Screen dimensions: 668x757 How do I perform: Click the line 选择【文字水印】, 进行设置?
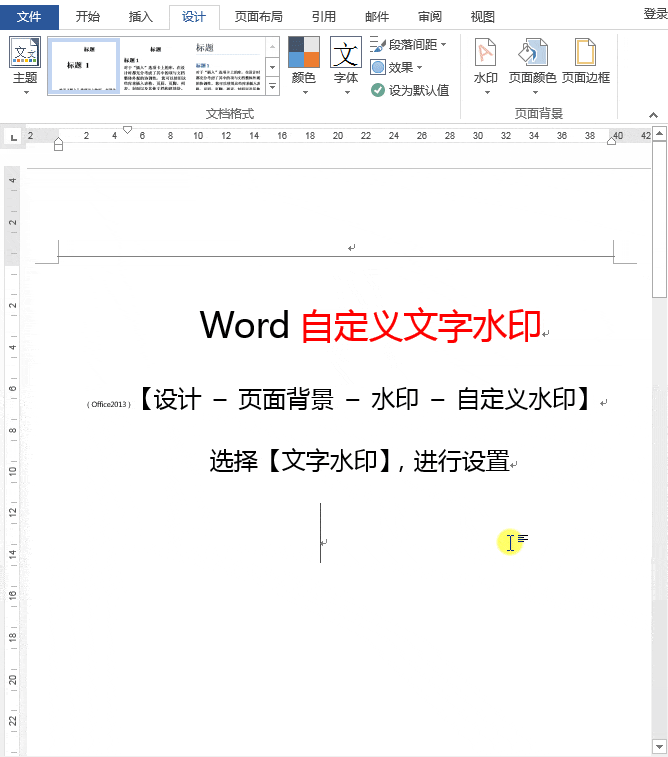coord(360,461)
